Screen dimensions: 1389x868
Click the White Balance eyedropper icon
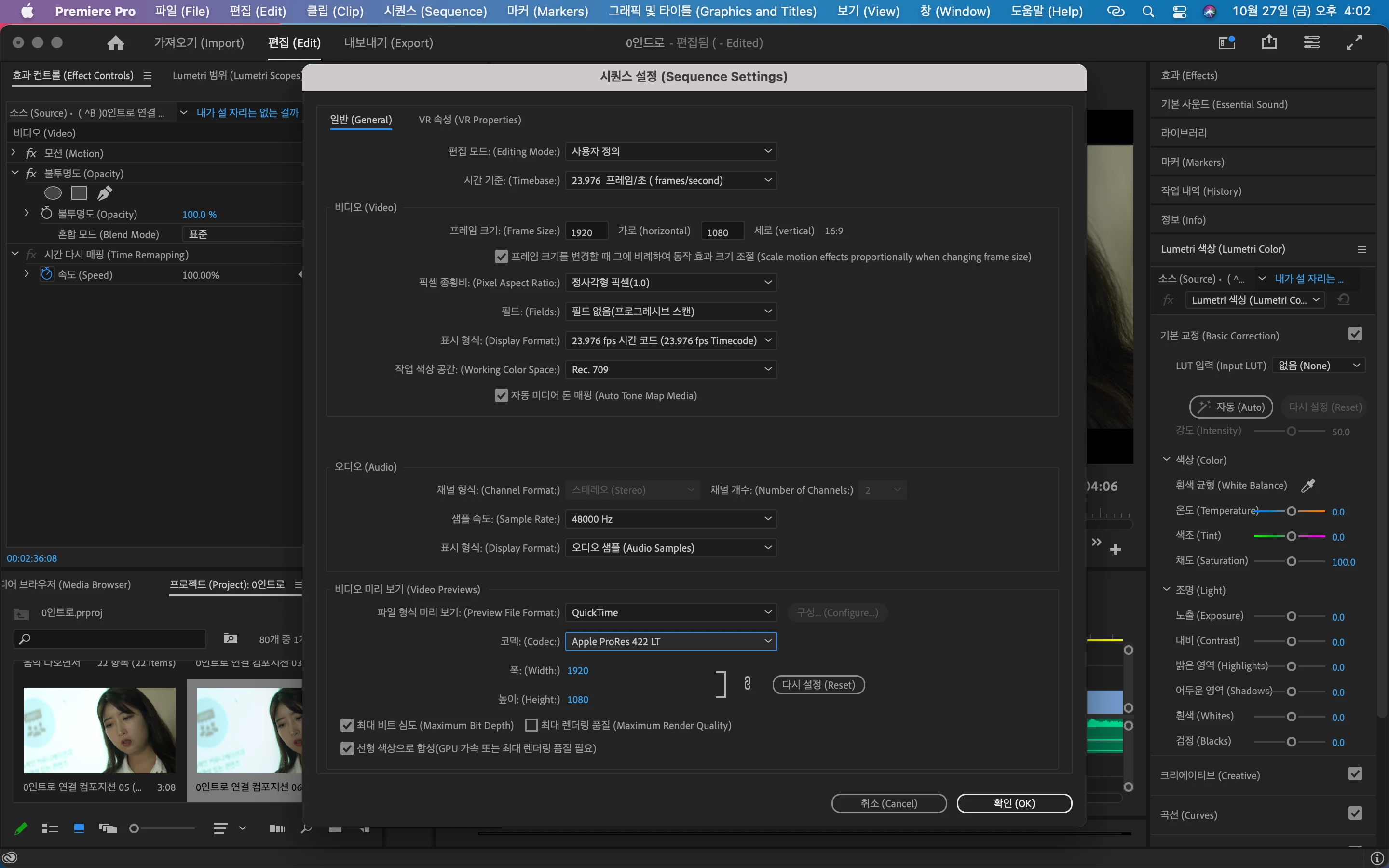pyautogui.click(x=1307, y=486)
